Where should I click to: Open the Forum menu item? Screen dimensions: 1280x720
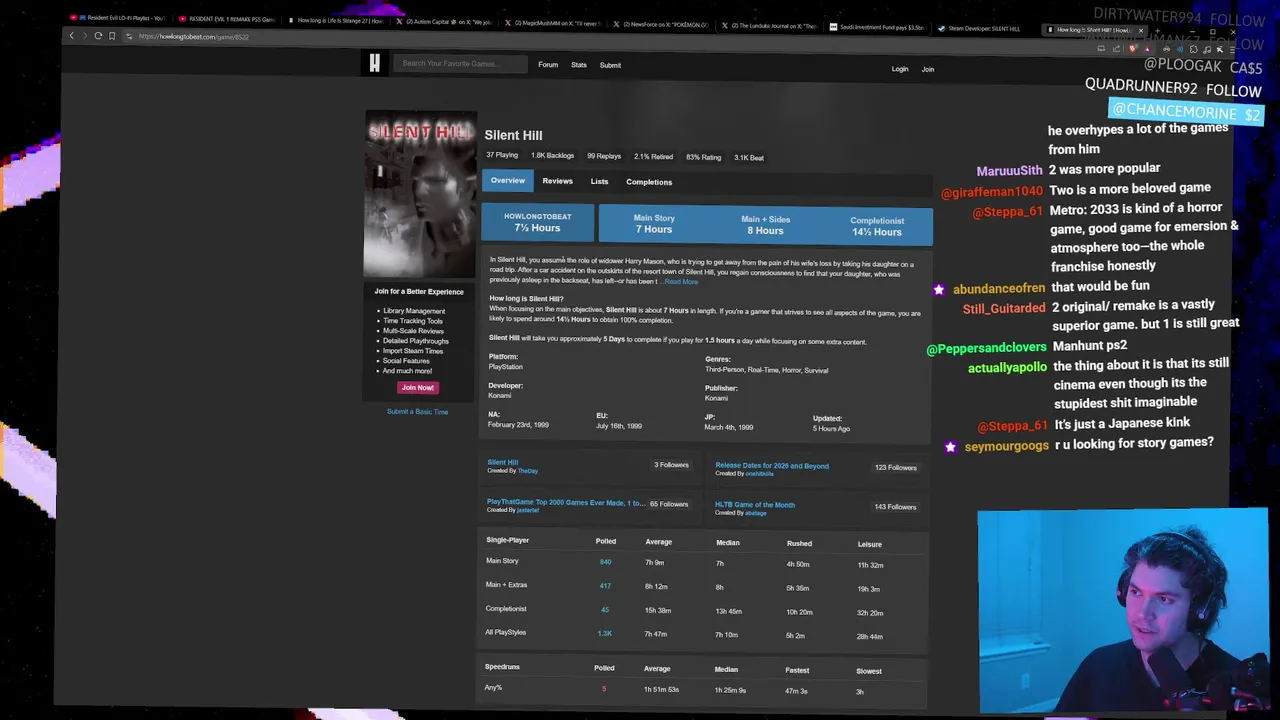[x=548, y=65]
